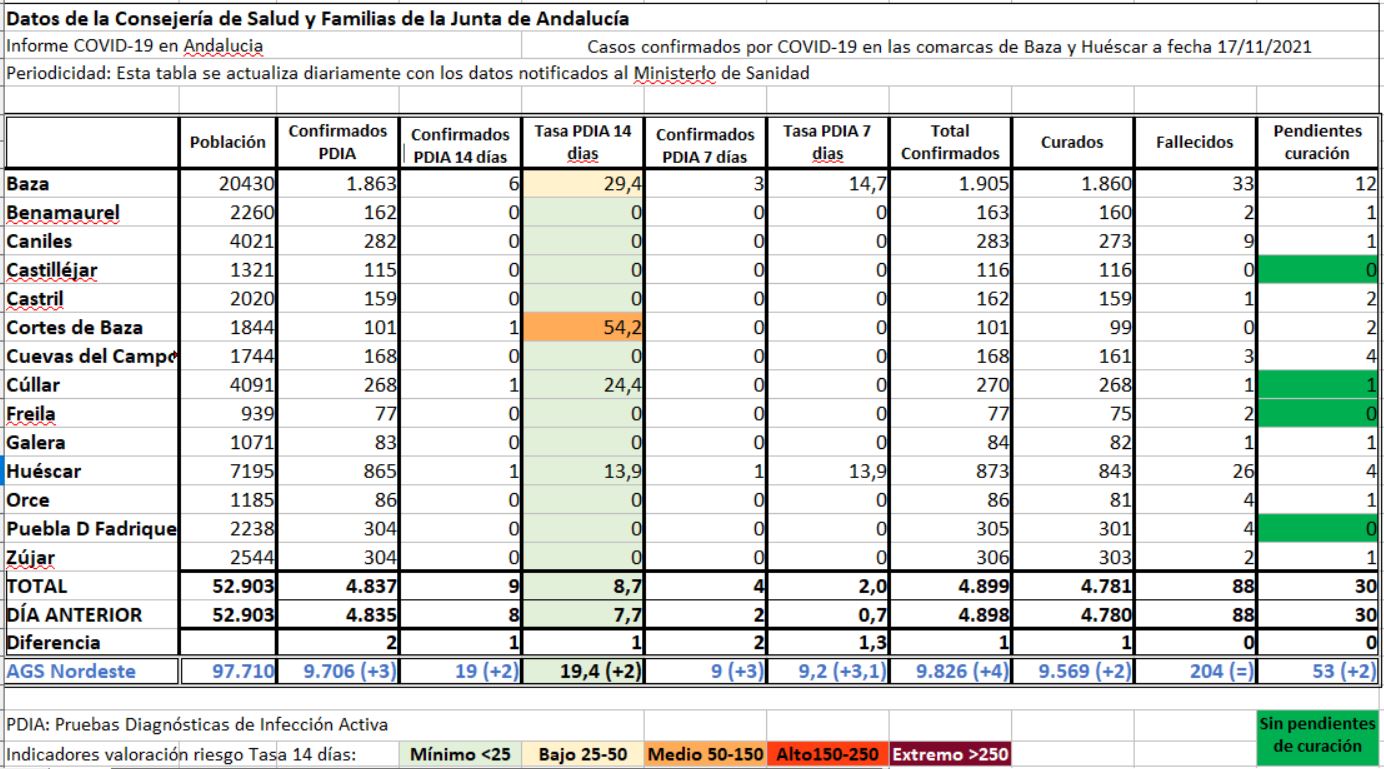
Task: Click the dark "Extremo >250" legend cell
Action: click(950, 754)
